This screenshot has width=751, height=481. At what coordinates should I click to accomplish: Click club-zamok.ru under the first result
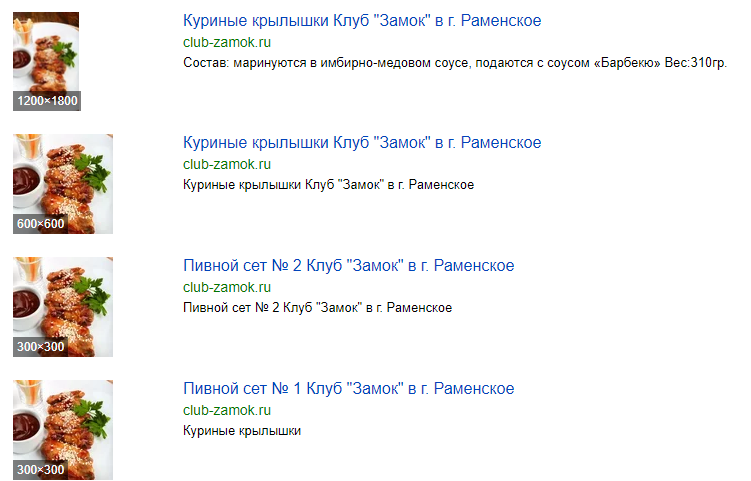click(227, 42)
